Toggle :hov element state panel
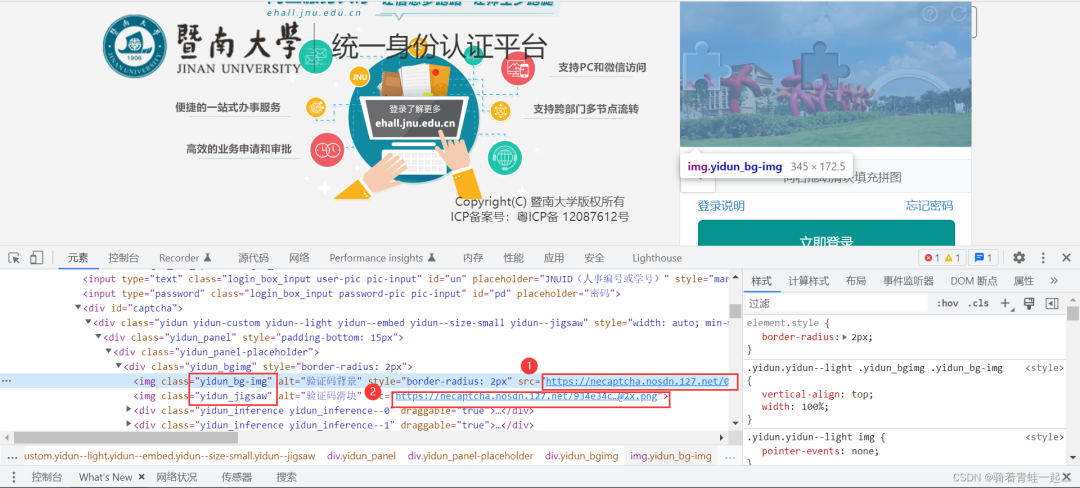The width and height of the screenshot is (1080, 488). click(947, 304)
